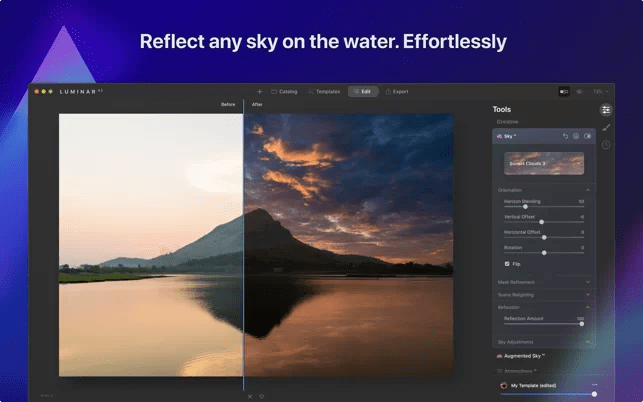643x402 pixels.
Task: Click the Creative category label
Action: [507, 122]
